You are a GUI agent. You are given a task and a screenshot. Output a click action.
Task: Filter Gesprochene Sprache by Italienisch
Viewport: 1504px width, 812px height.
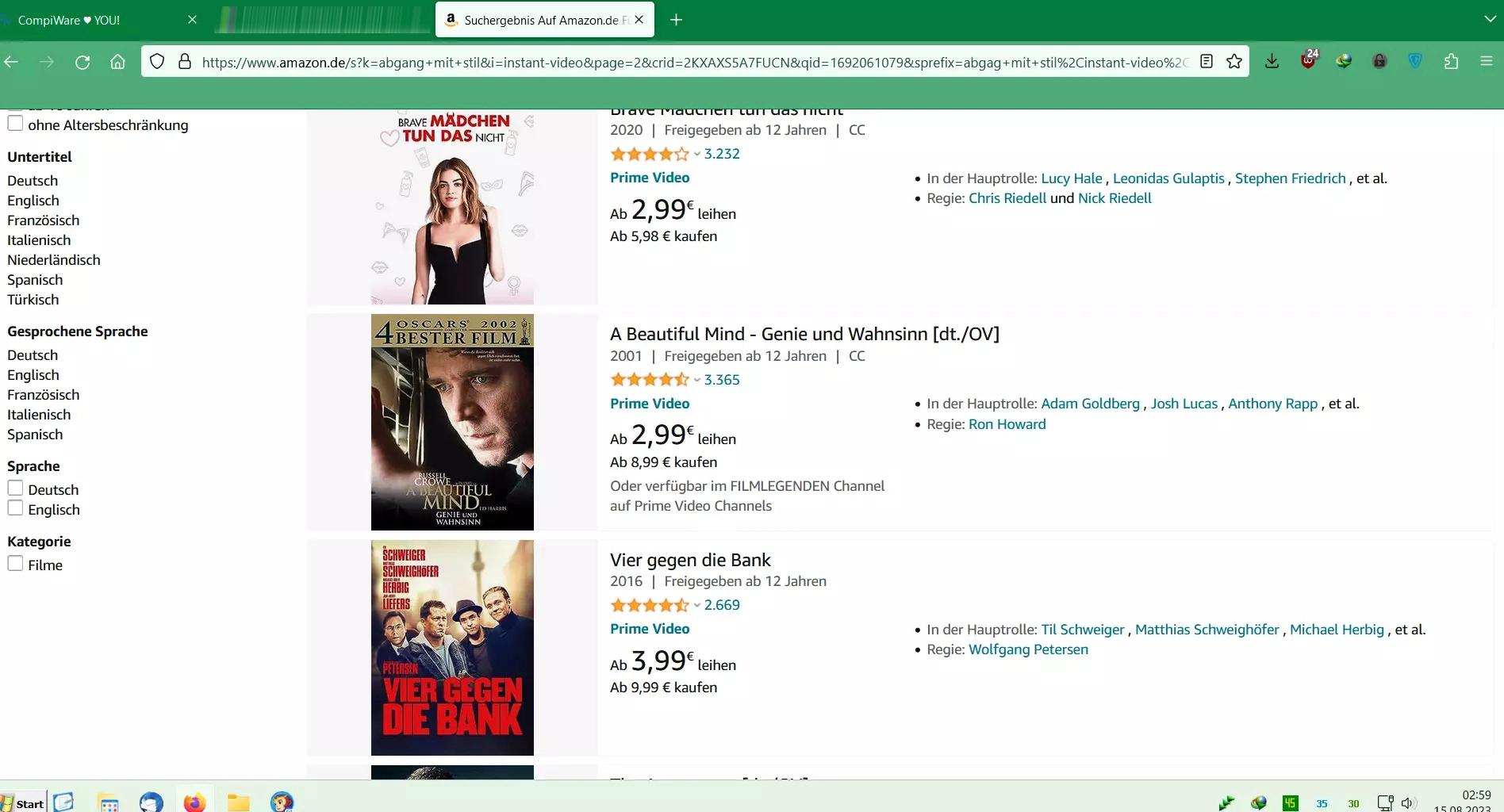point(39,415)
